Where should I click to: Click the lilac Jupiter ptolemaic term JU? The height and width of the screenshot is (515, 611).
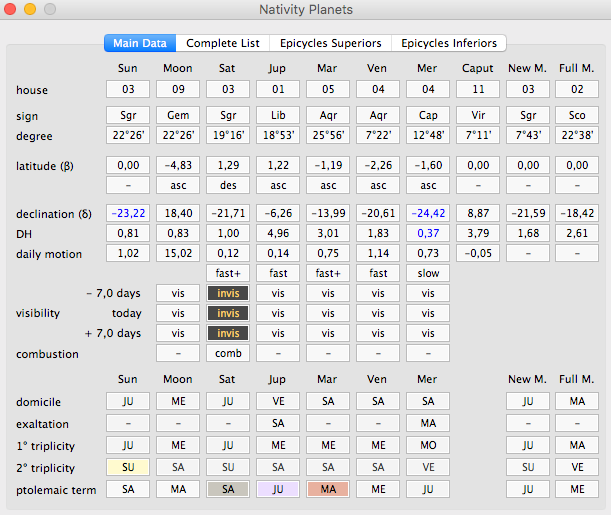point(278,489)
